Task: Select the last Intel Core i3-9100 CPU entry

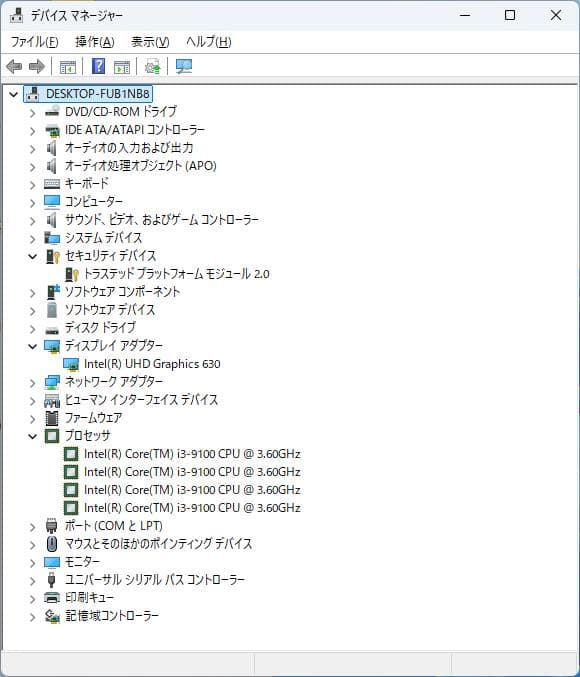Action: [x=192, y=508]
